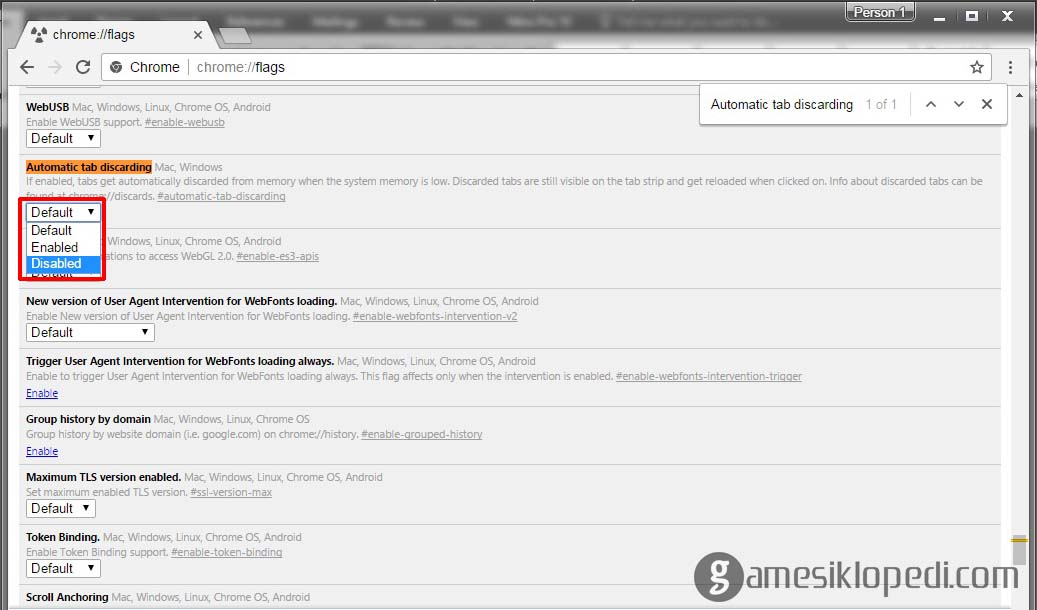Choose Default in the open dropdown list
The image size is (1037, 610).
pos(63,230)
